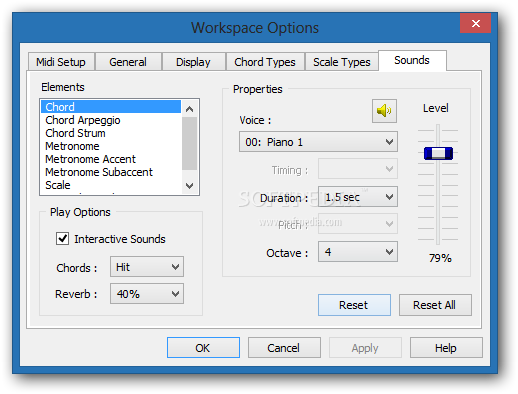Play the voice preview speaker icon

pyautogui.click(x=384, y=111)
